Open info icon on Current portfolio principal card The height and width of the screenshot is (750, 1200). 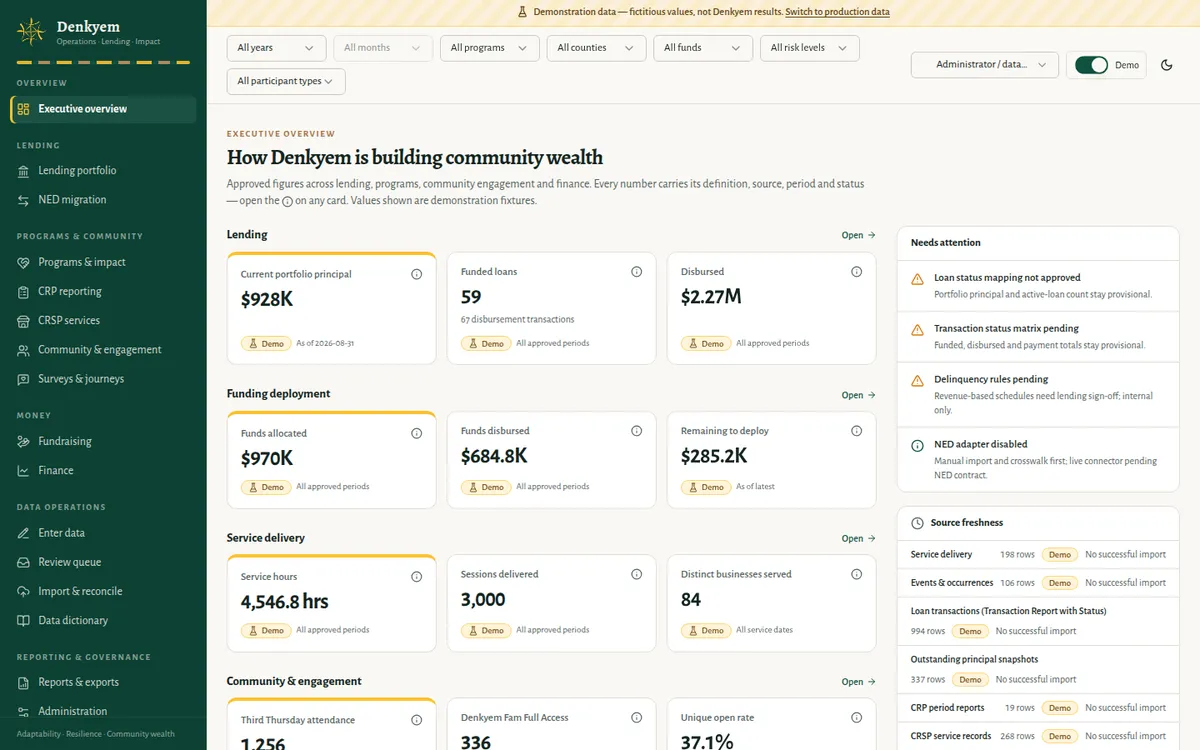[417, 274]
